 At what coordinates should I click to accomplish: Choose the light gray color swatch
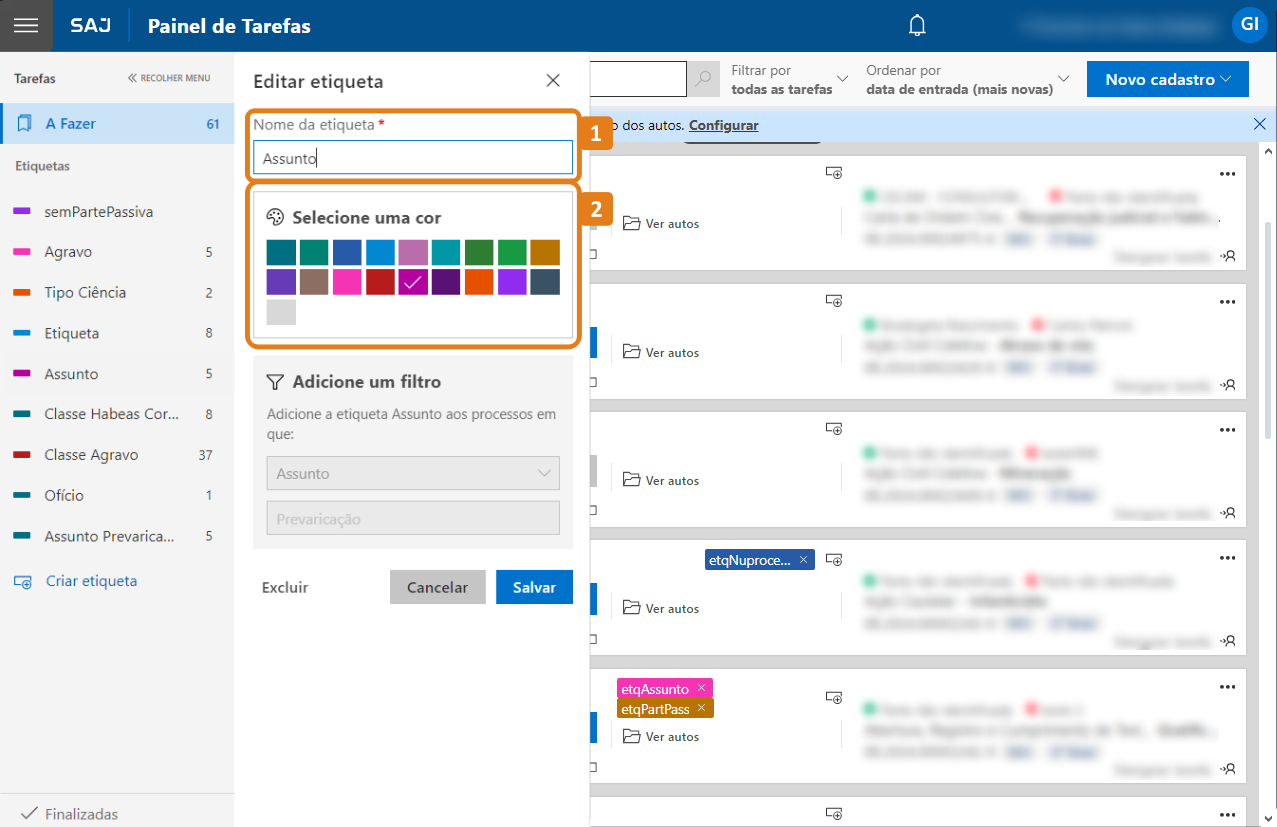coord(281,312)
